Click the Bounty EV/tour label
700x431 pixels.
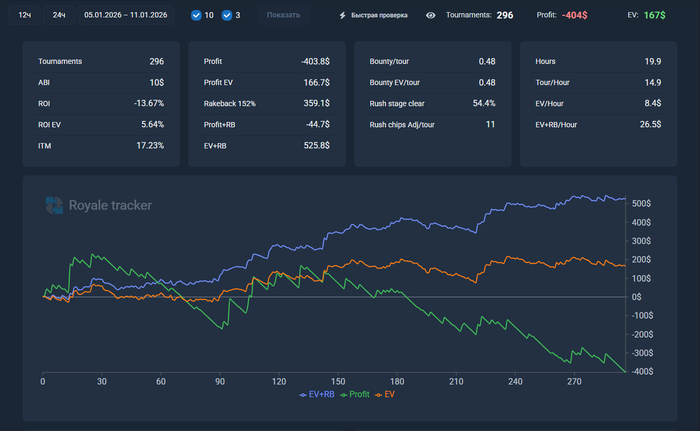[x=394, y=83]
